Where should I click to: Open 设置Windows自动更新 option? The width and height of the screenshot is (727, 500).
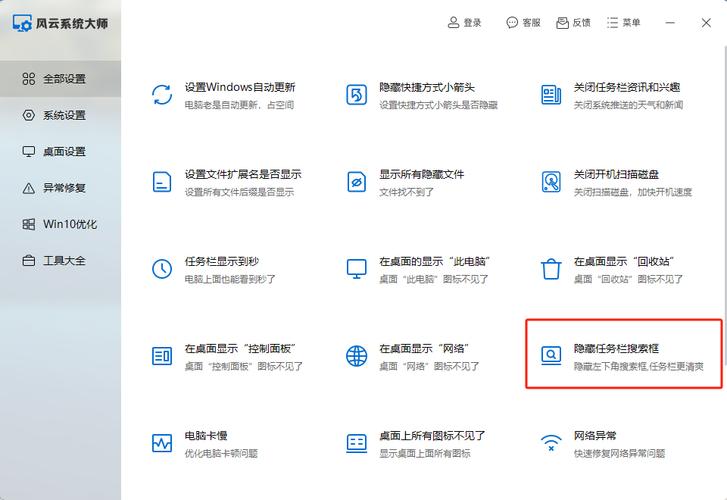[240, 87]
